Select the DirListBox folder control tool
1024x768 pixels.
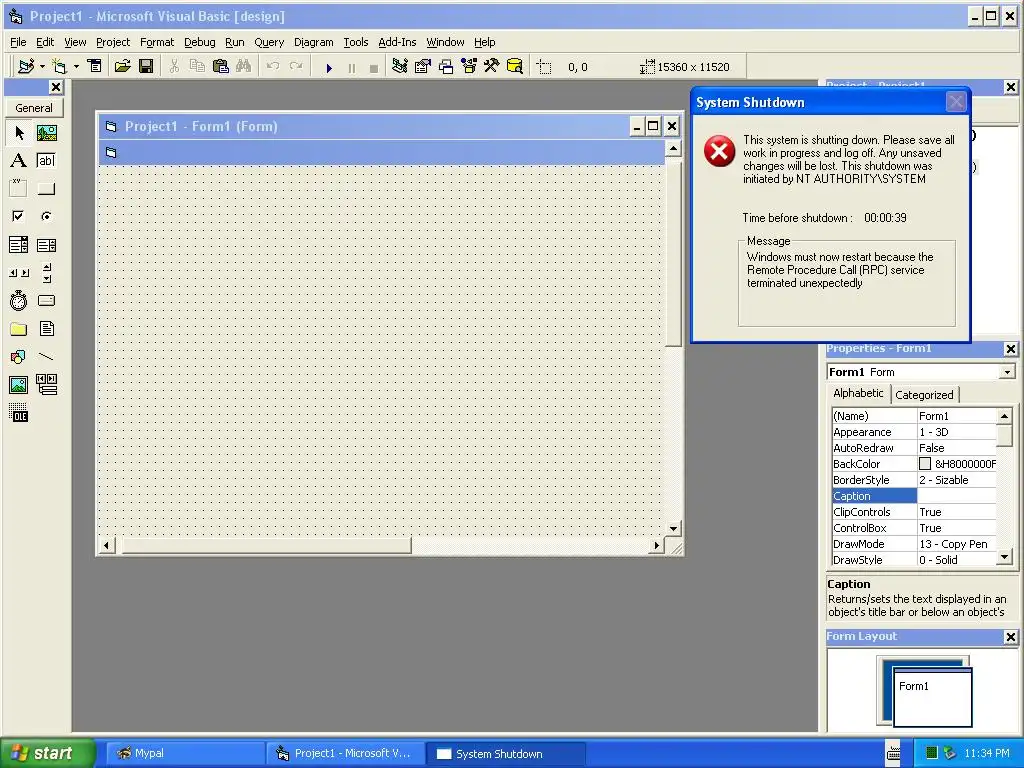18,328
